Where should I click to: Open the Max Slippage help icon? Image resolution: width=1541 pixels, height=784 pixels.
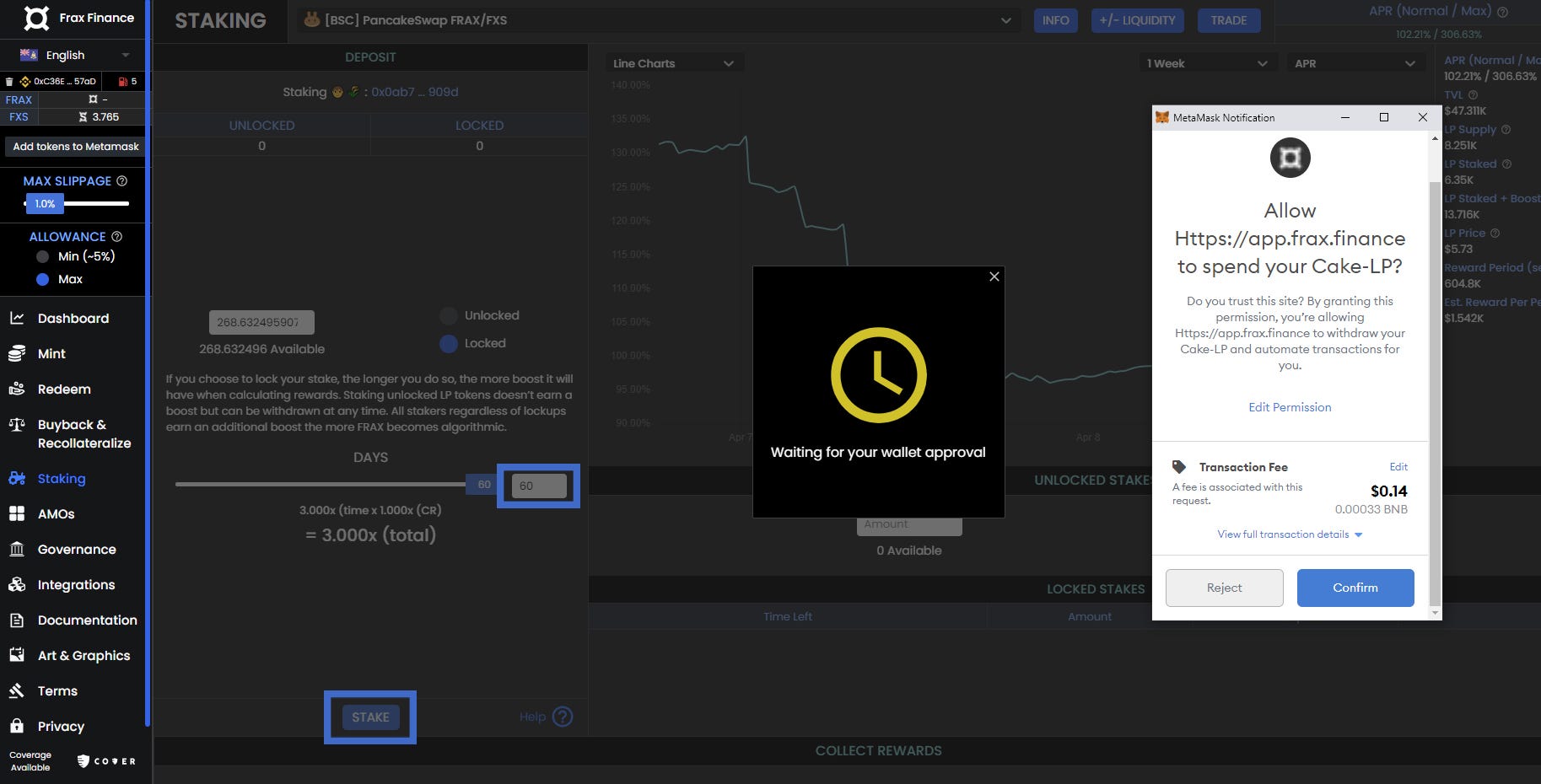tap(122, 180)
